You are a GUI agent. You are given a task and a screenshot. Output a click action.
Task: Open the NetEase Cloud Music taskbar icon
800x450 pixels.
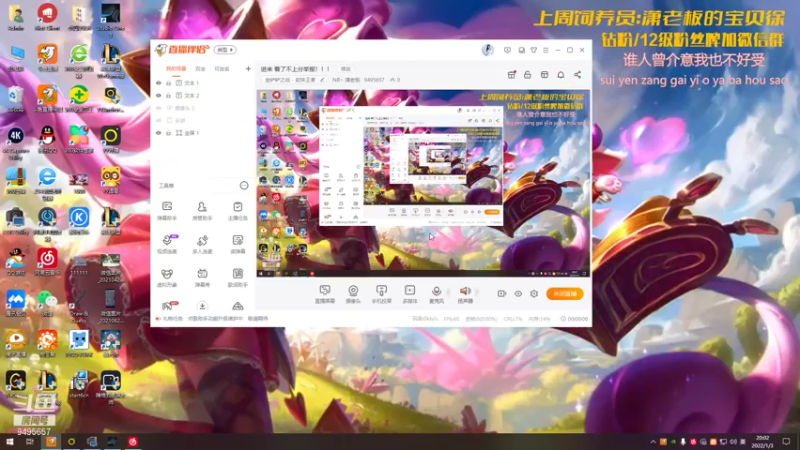click(x=133, y=442)
